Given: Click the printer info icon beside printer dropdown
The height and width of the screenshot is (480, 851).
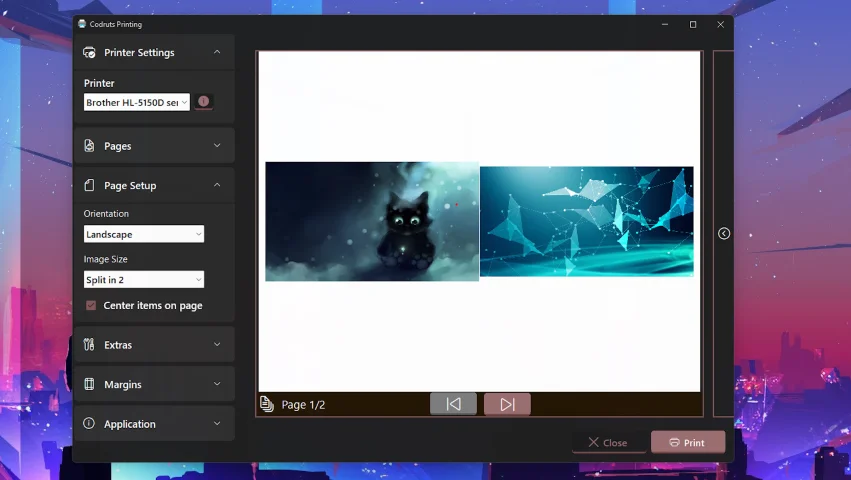Looking at the screenshot, I should pyautogui.click(x=204, y=102).
